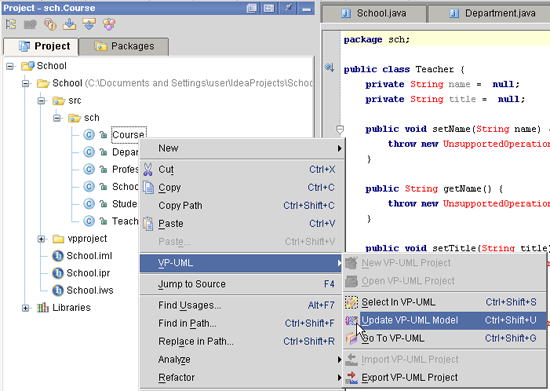This screenshot has width=550, height=391.
Task: Click the Copy pages icon in context menu
Action: click(148, 187)
